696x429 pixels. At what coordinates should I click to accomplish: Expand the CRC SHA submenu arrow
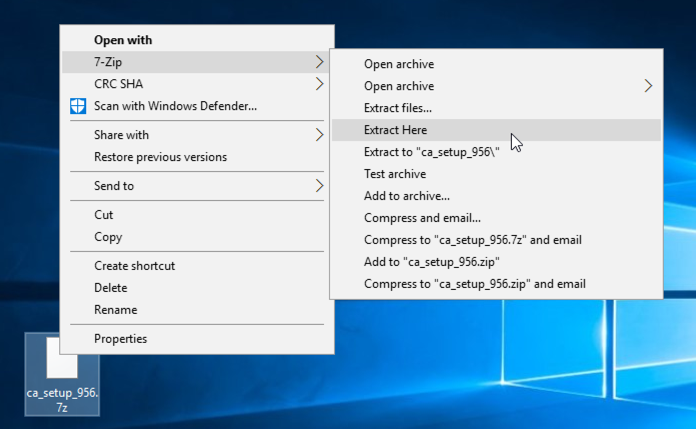pyautogui.click(x=319, y=84)
